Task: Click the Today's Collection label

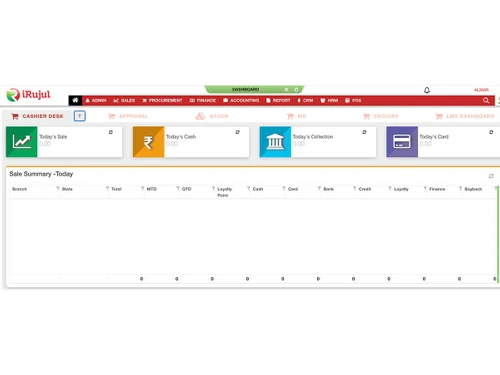Action: [x=313, y=137]
